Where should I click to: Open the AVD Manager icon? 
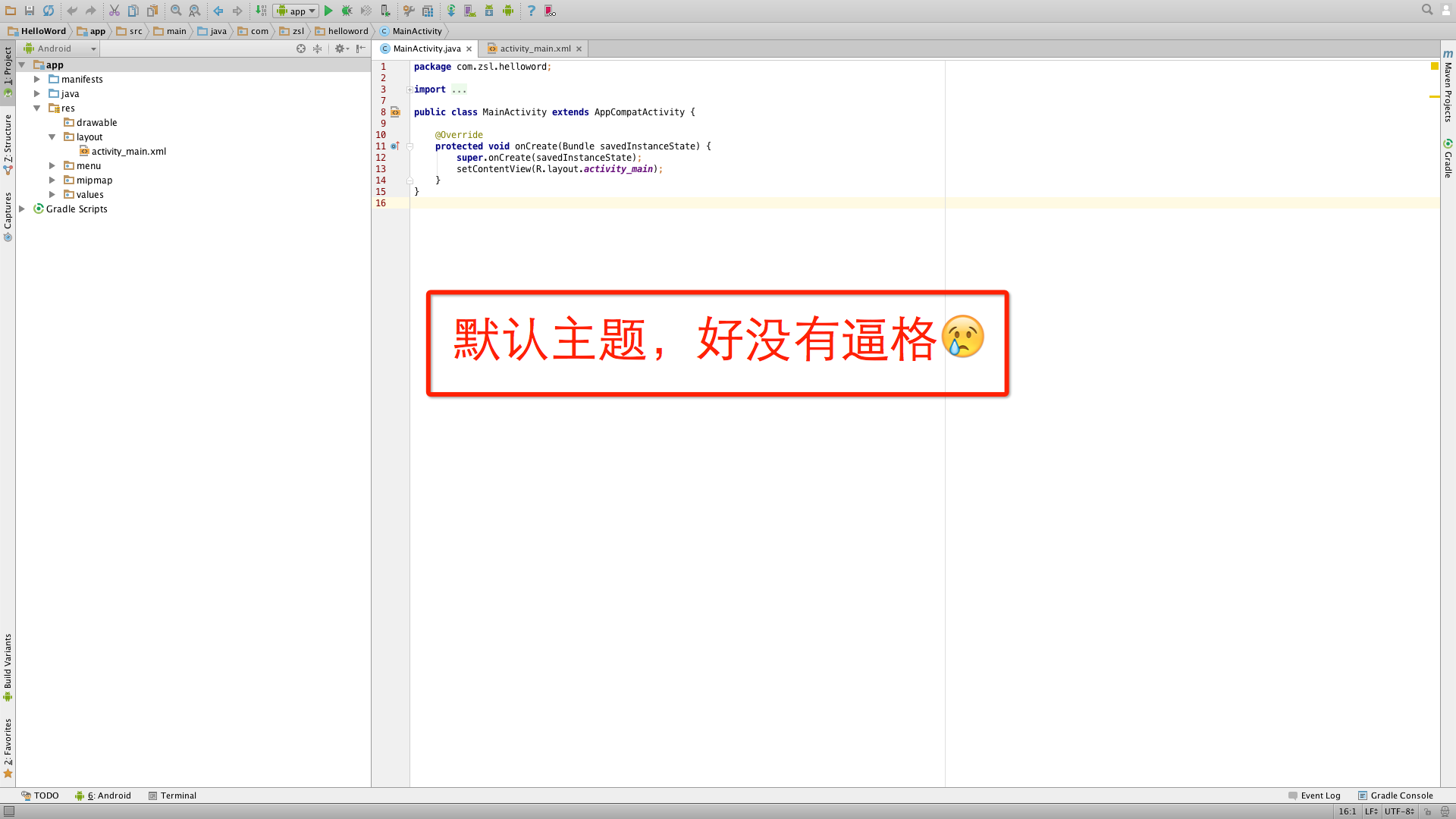tap(470, 11)
